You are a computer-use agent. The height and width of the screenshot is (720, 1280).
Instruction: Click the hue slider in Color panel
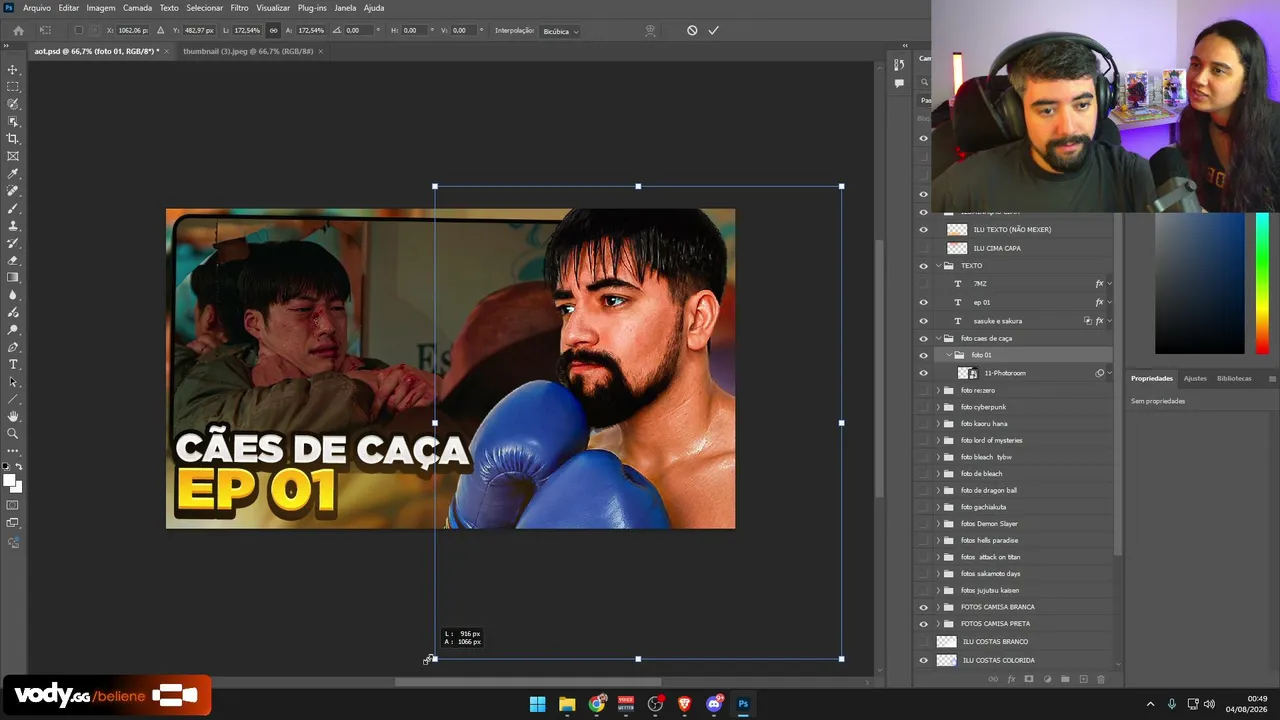tap(1262, 283)
